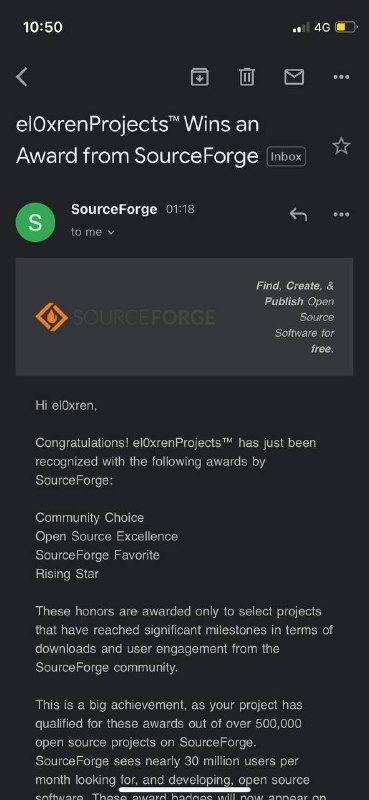Delete the email using the trash icon
The height and width of the screenshot is (800, 369).
(247, 77)
